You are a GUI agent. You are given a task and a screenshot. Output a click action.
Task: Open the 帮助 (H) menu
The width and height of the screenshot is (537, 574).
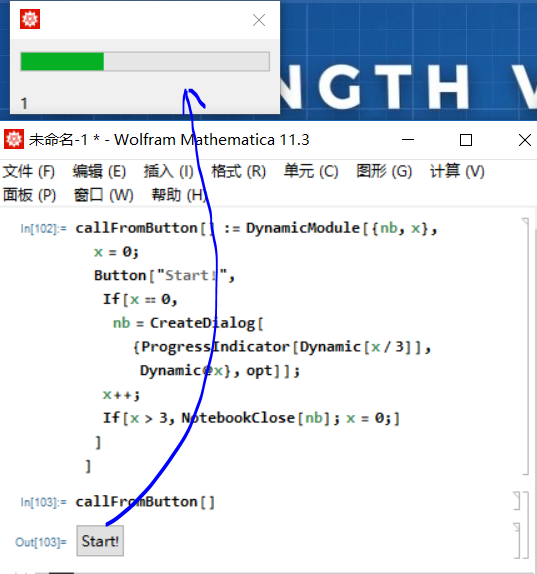pyautogui.click(x=179, y=195)
